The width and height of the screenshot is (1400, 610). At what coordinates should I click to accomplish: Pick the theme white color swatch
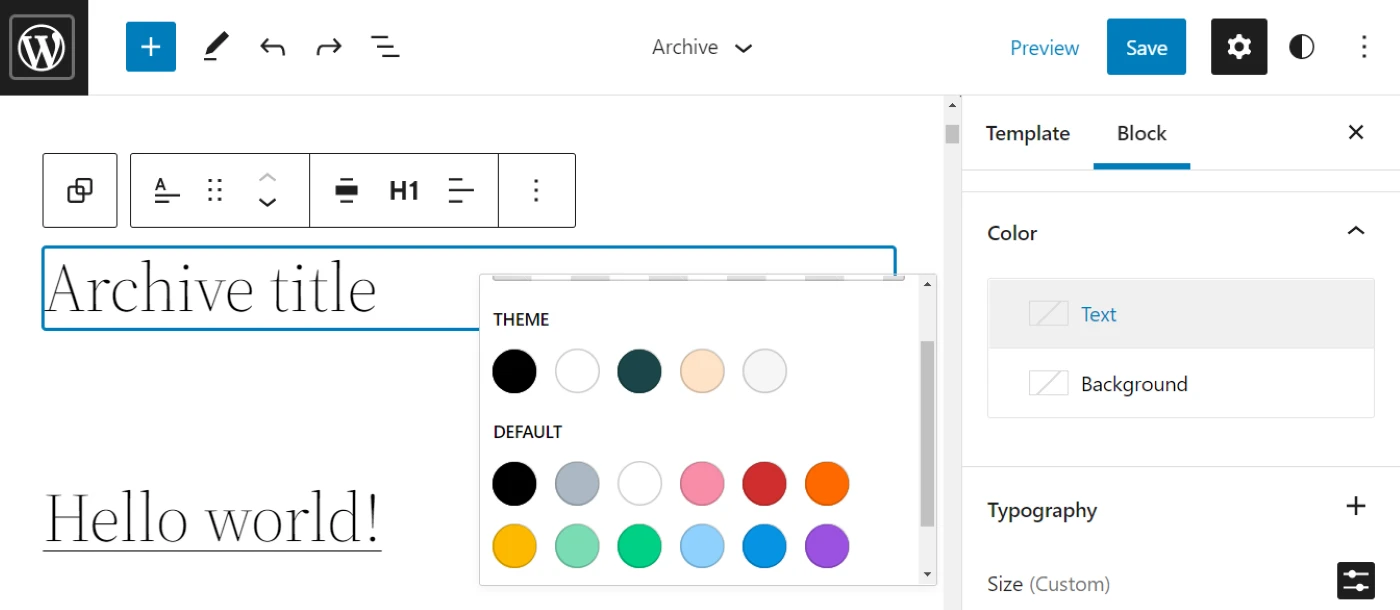pyautogui.click(x=577, y=372)
